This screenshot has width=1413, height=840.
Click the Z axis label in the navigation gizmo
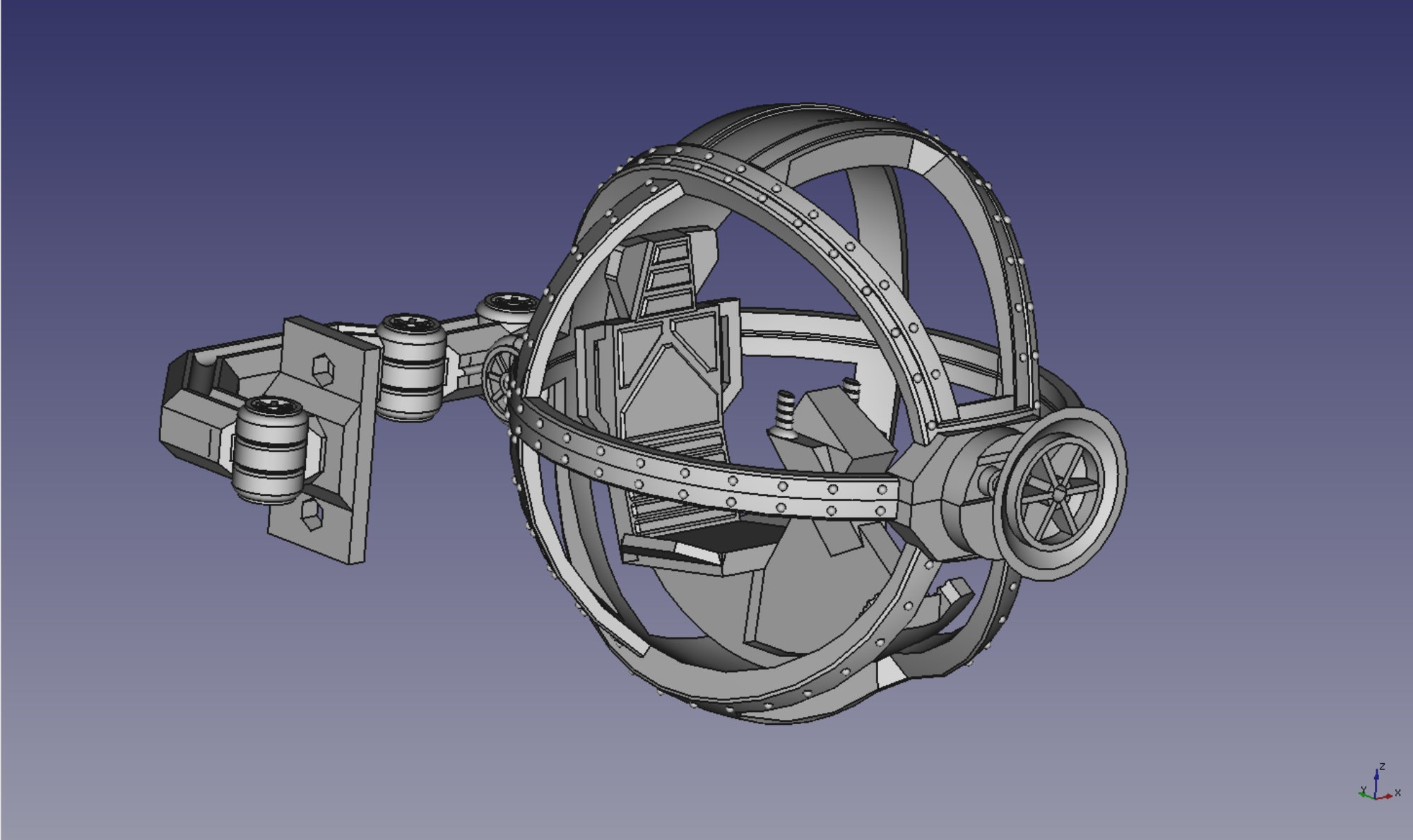(1383, 767)
